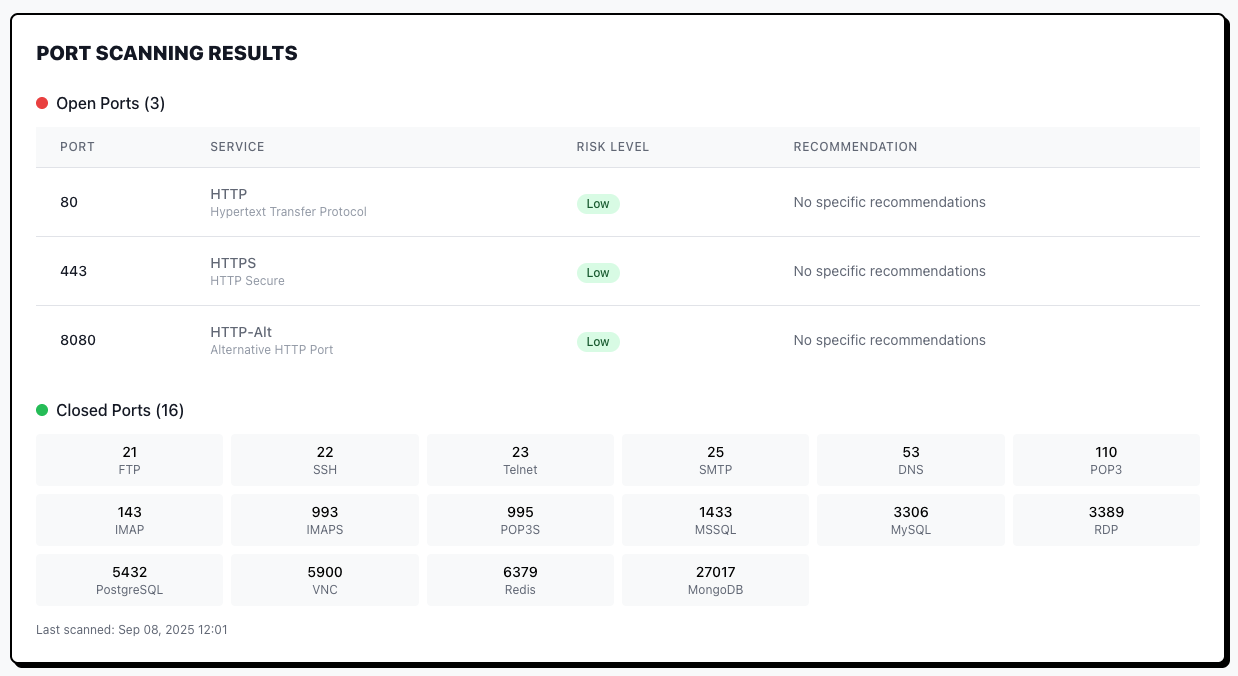1238x676 pixels.
Task: Click the red Open Ports status dot
Action: point(42,103)
